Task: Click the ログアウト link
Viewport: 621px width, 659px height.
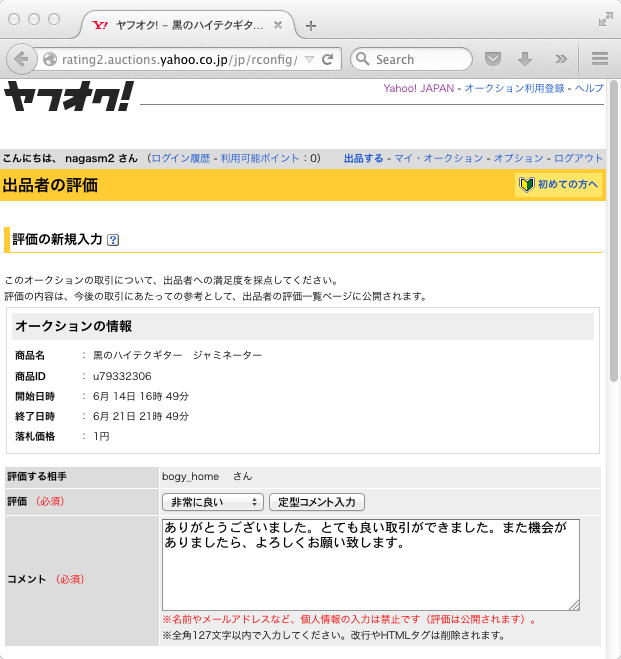Action: click(x=579, y=158)
